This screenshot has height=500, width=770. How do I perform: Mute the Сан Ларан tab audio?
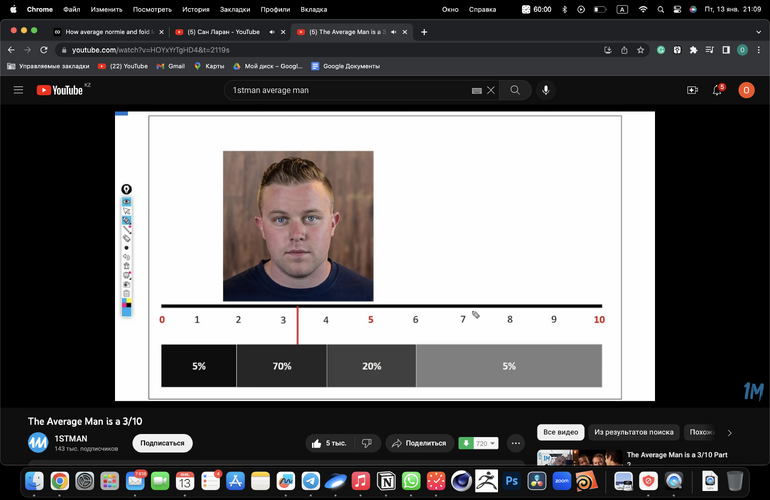[x=272, y=32]
